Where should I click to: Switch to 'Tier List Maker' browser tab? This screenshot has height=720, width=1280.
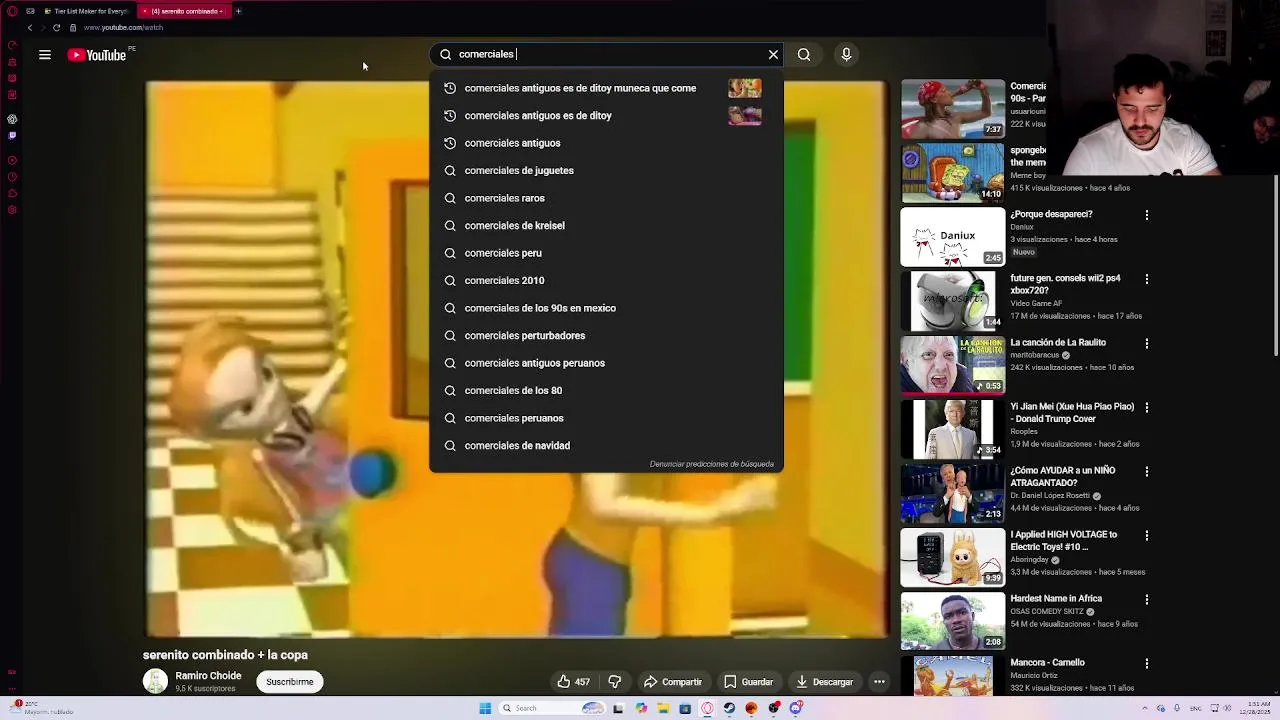click(86, 11)
